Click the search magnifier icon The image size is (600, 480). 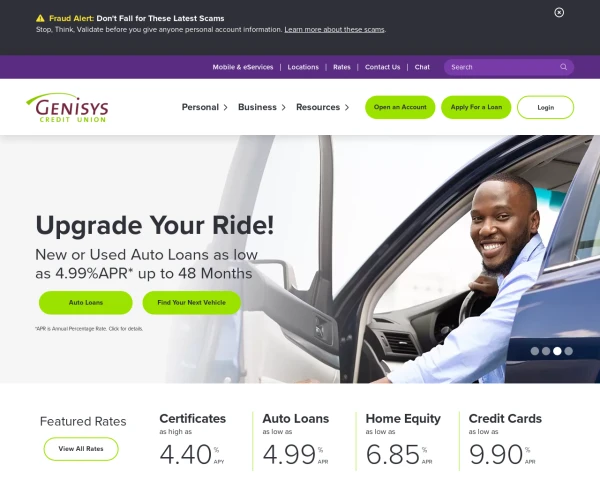(563, 67)
